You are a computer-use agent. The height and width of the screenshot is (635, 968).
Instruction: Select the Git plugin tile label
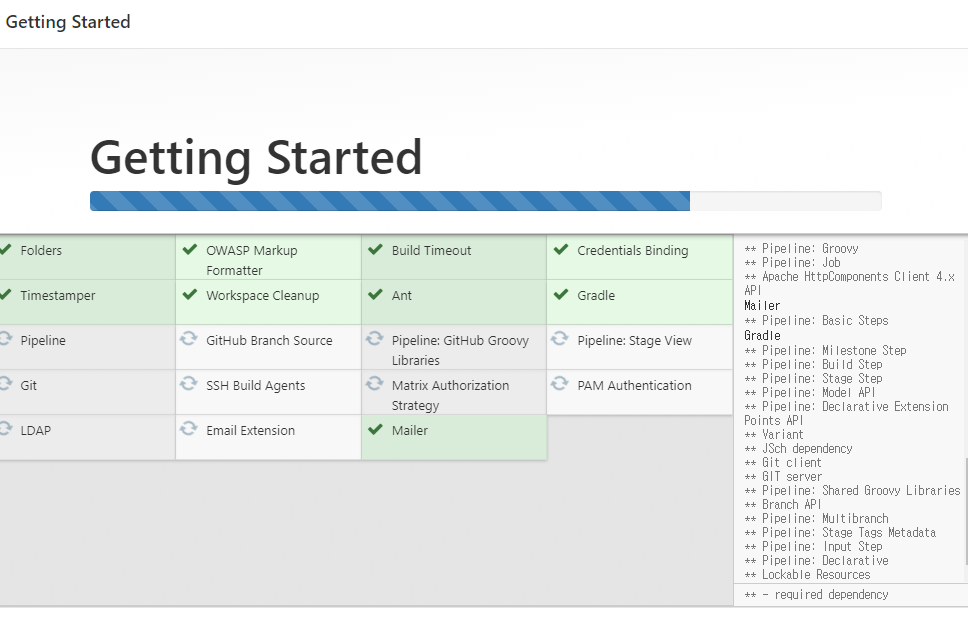tap(28, 386)
